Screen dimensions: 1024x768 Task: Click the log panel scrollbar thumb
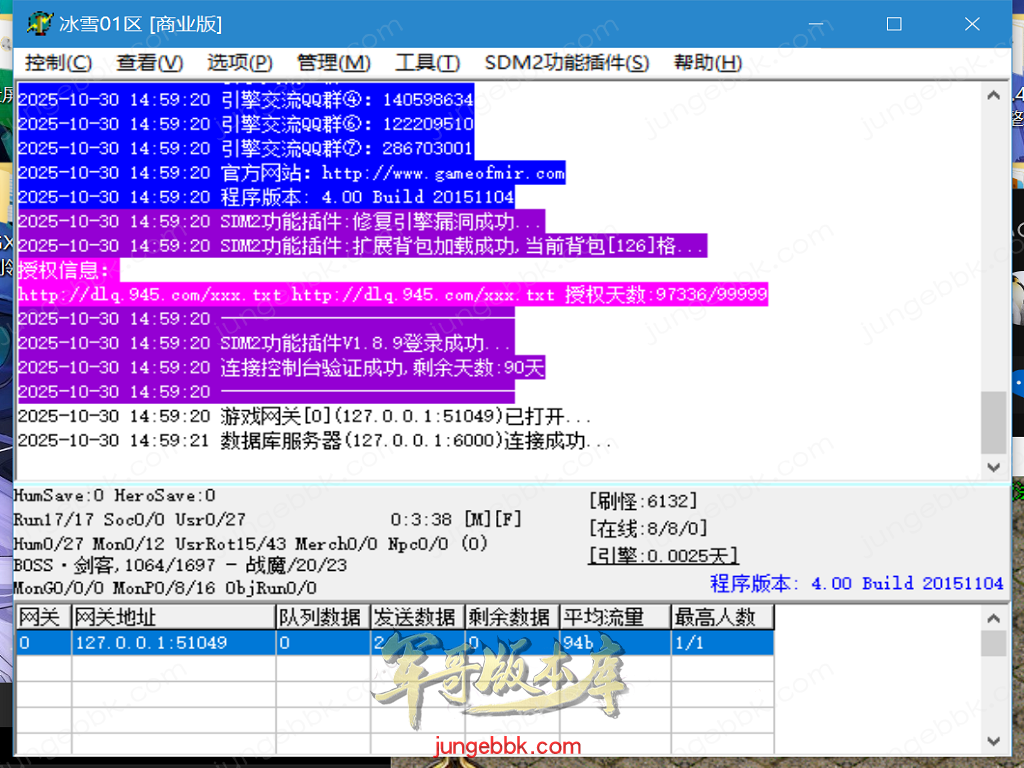[993, 422]
